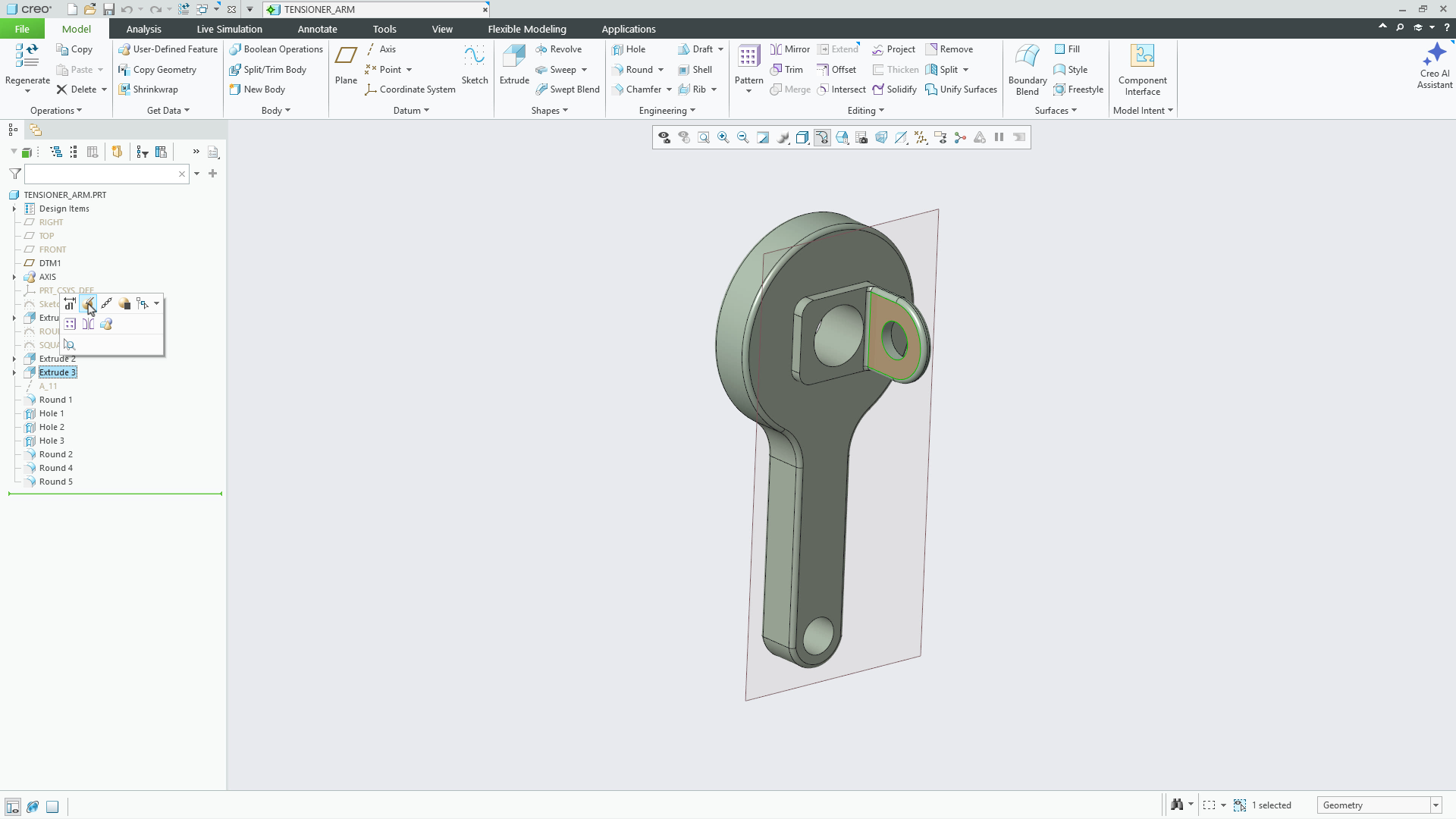Viewport: 1456px width, 819px height.
Task: Expand the Editing group menu
Action: pos(866,111)
